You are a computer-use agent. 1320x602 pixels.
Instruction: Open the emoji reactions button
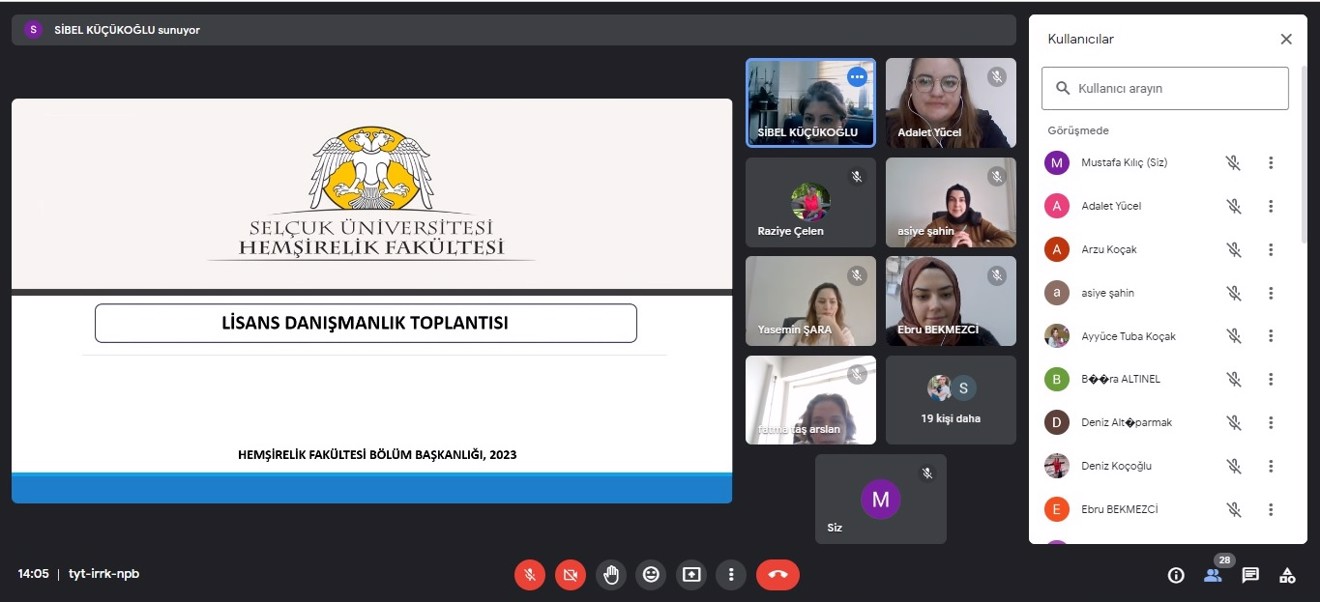pyautogui.click(x=651, y=574)
